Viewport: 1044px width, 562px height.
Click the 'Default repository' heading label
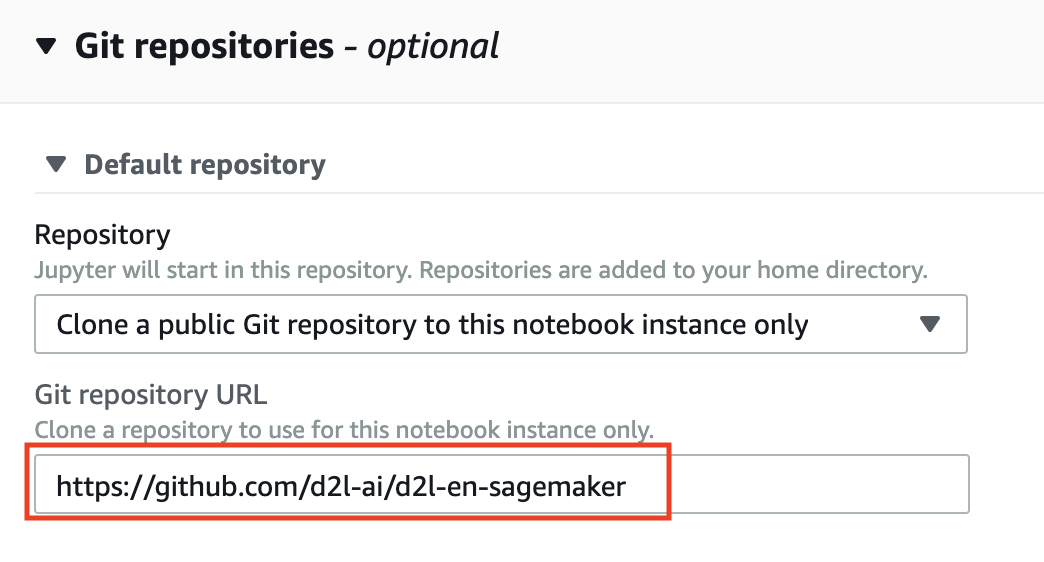pos(205,164)
